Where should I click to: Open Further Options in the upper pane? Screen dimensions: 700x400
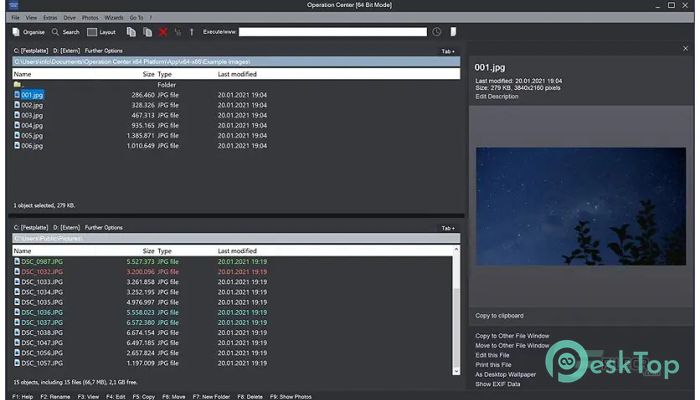pos(104,51)
